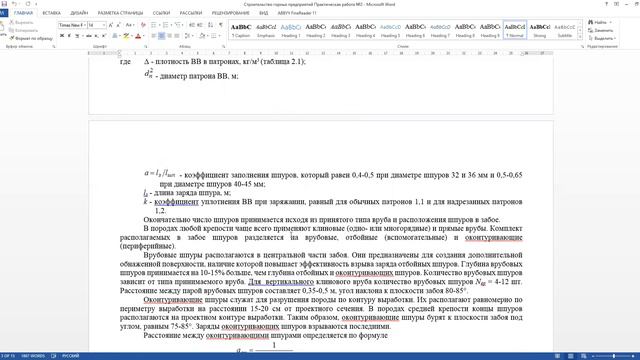Open the blue File menu button
The height and width of the screenshot is (360, 640).
(4, 13)
